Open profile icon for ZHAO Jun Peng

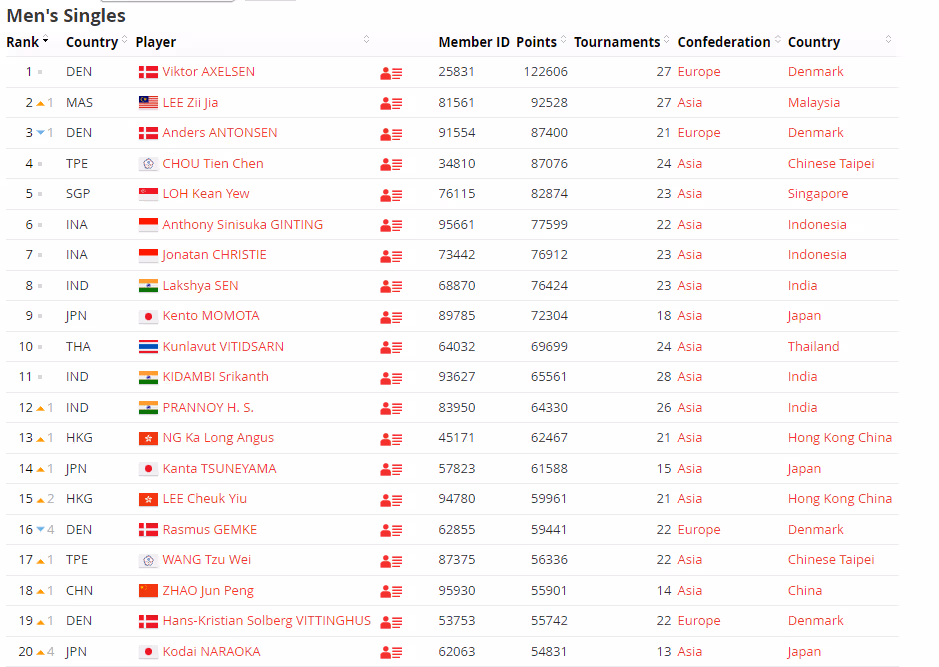391,591
